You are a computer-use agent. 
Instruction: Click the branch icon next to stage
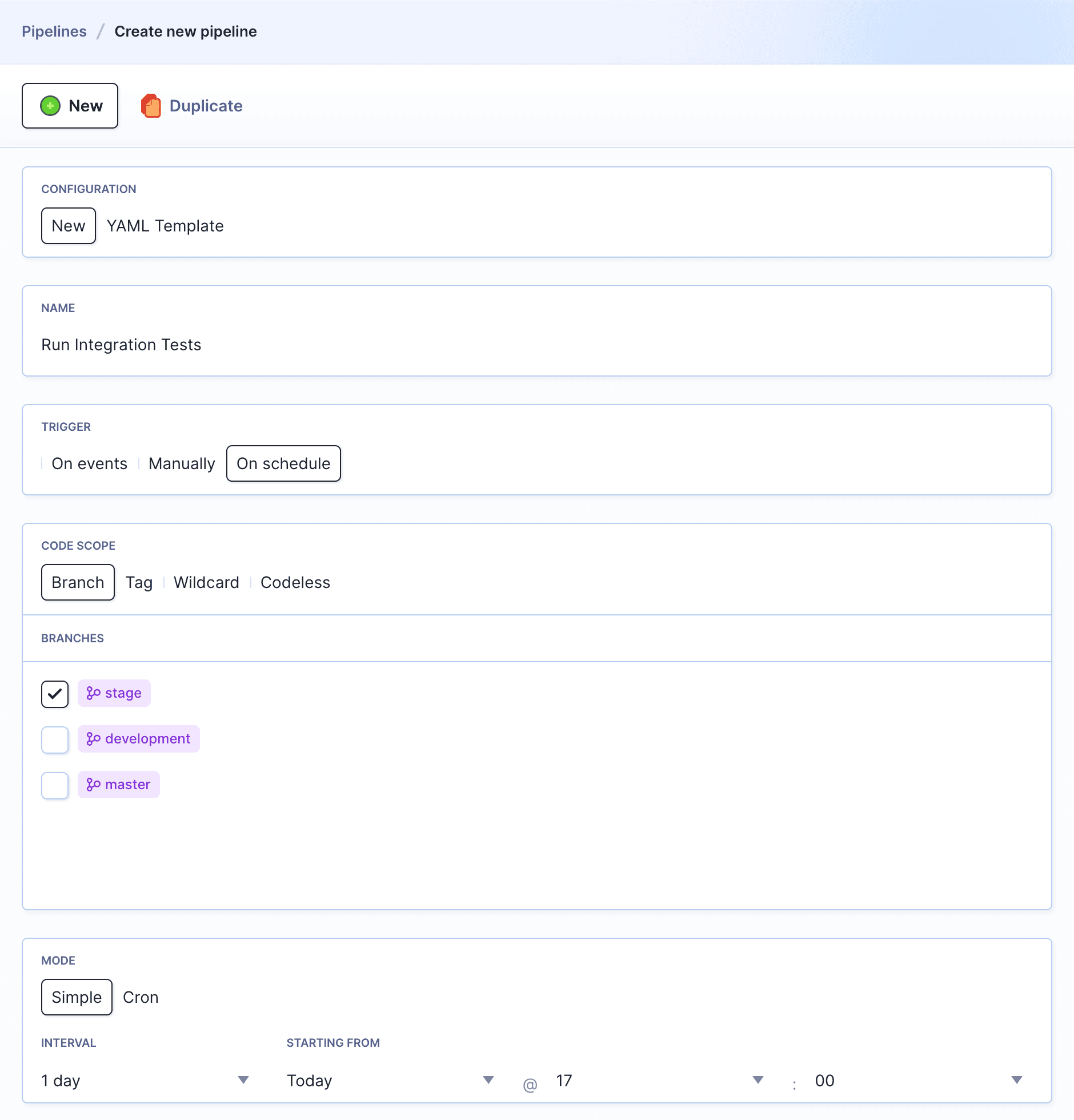pyautogui.click(x=94, y=693)
